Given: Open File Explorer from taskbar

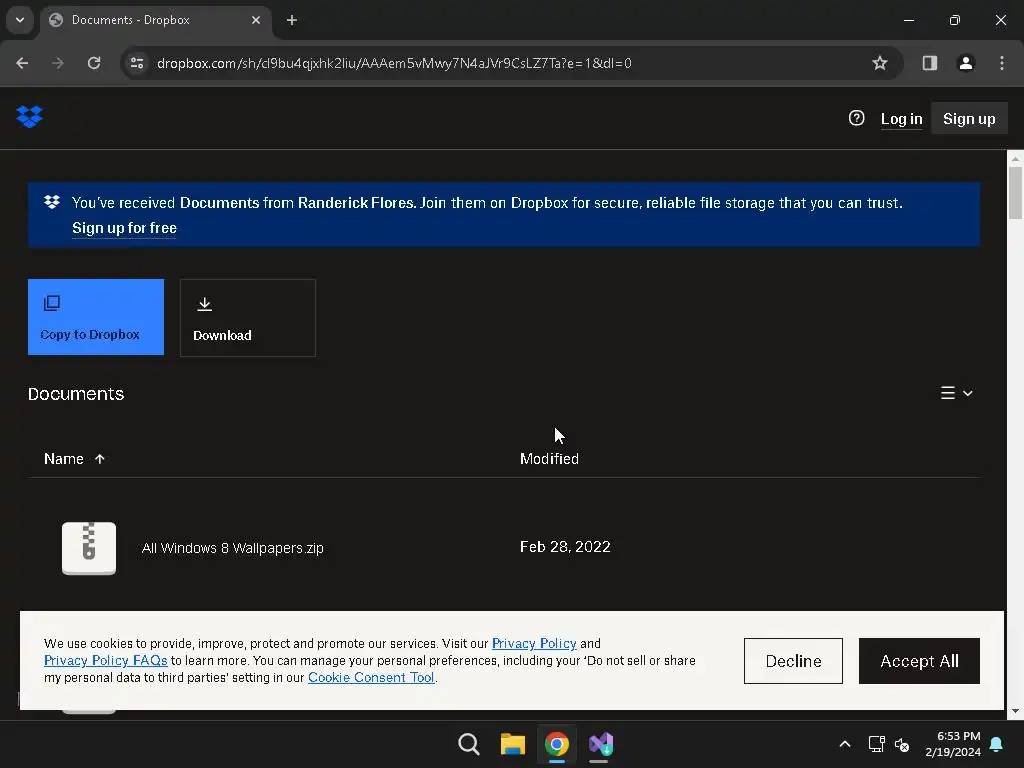Looking at the screenshot, I should pos(513,744).
